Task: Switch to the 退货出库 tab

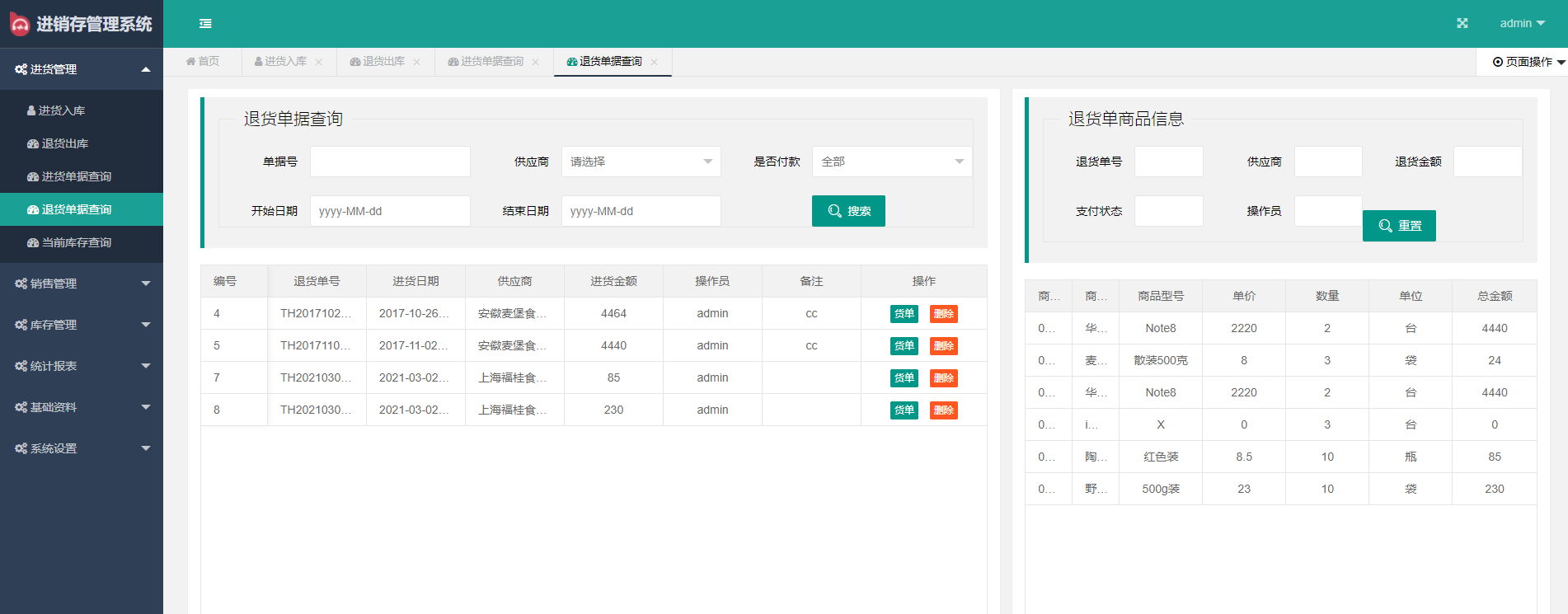Action: point(378,62)
